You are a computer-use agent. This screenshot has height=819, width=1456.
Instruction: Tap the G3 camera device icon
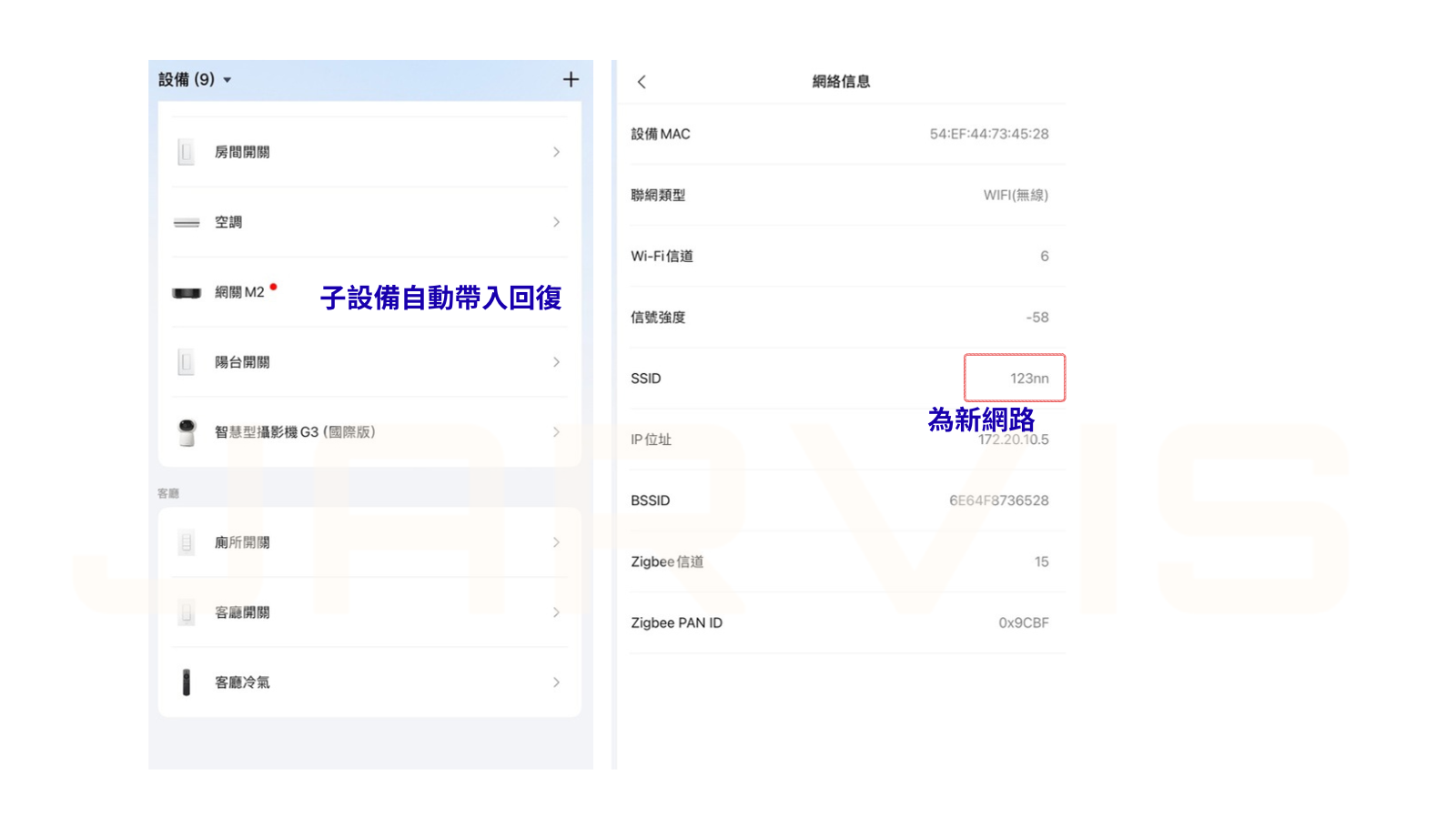187,432
